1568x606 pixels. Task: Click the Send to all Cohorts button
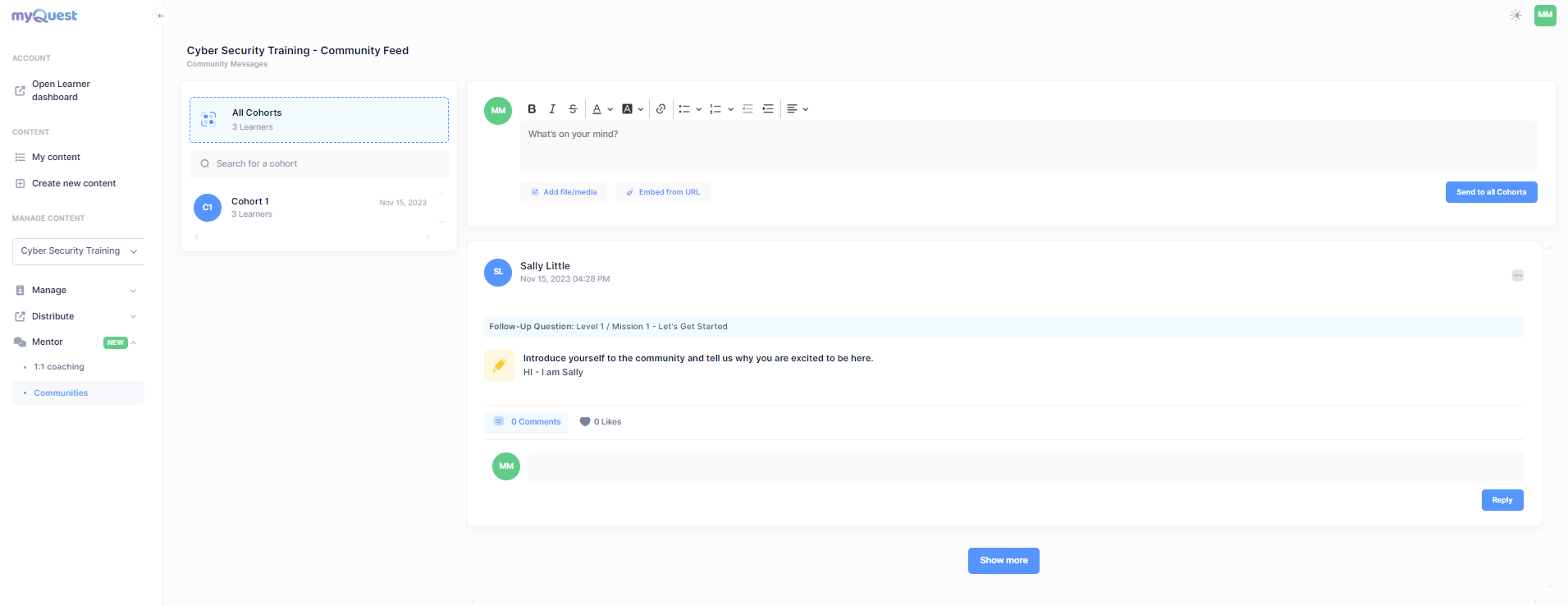click(1490, 192)
